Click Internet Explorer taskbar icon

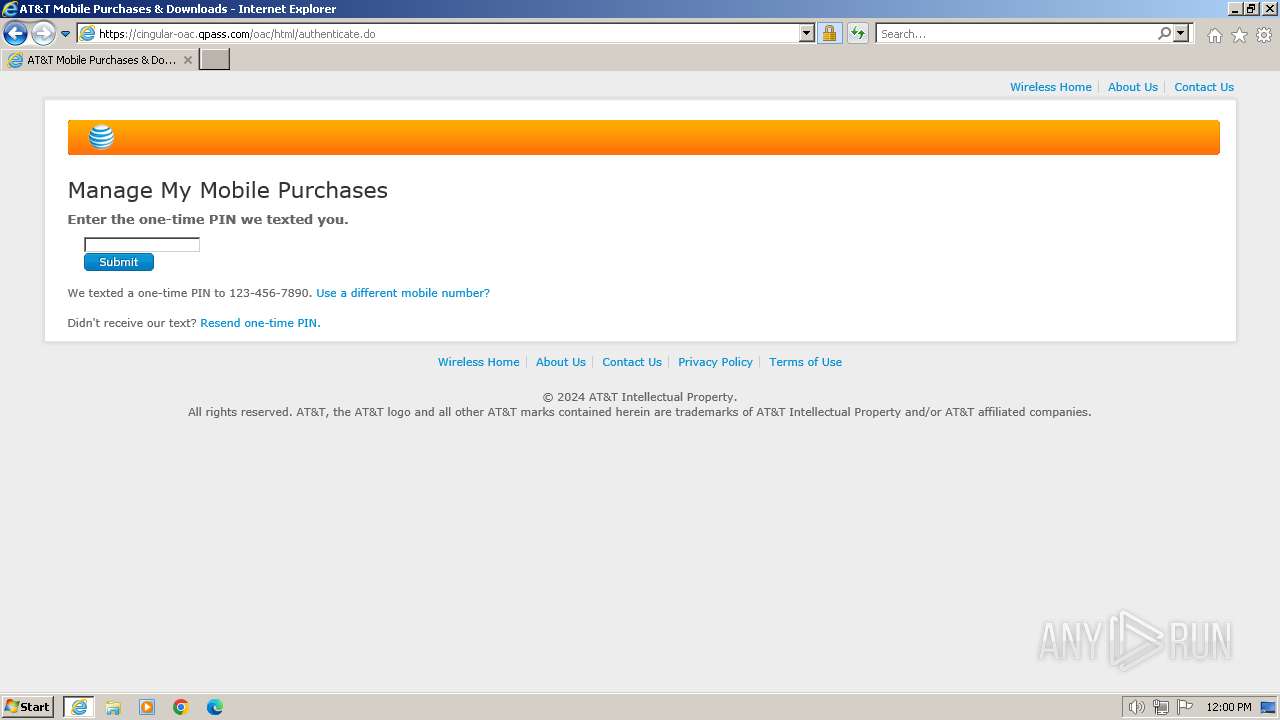coord(79,707)
